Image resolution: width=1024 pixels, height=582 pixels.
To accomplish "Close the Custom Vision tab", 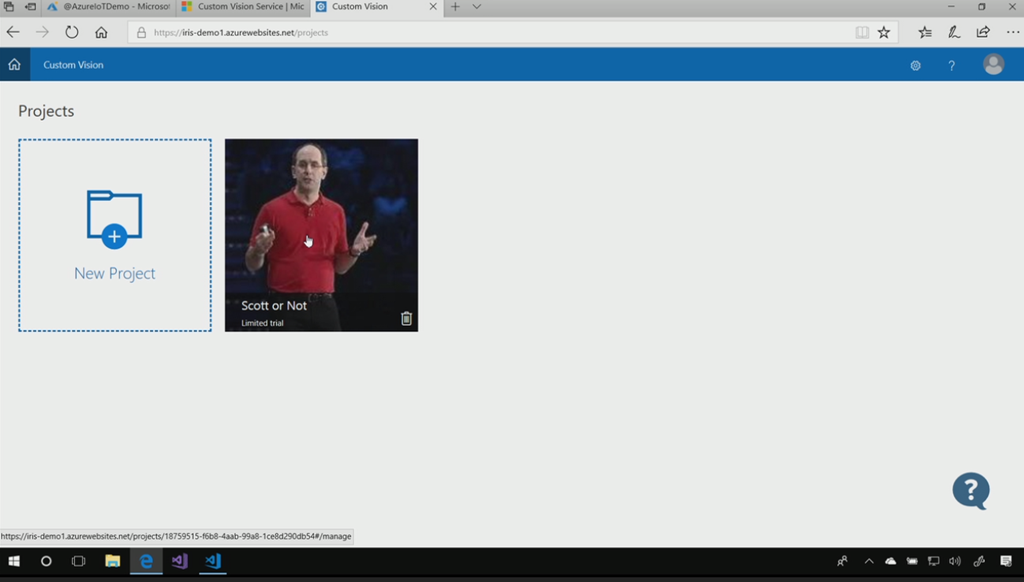I will pos(433,7).
